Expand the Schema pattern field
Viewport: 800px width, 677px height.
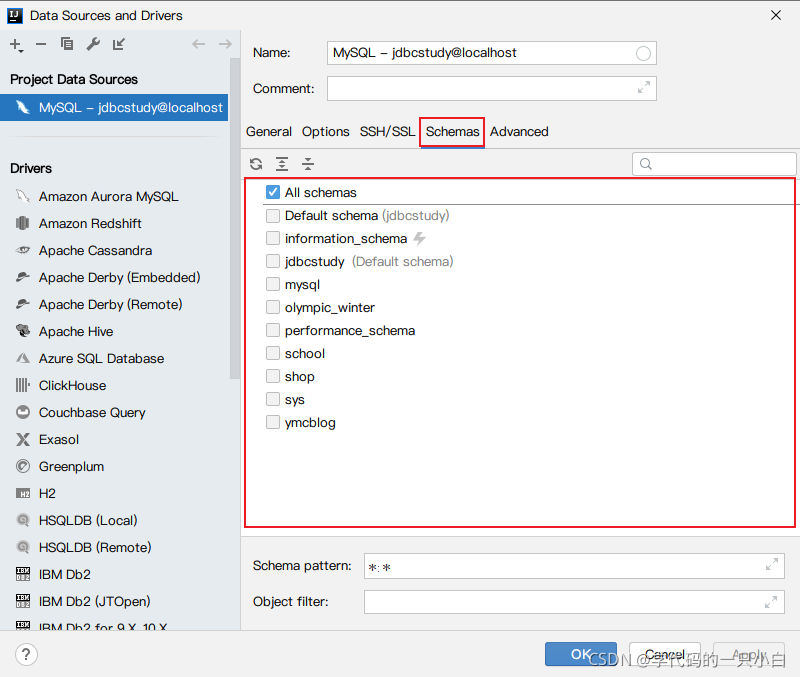click(772, 565)
